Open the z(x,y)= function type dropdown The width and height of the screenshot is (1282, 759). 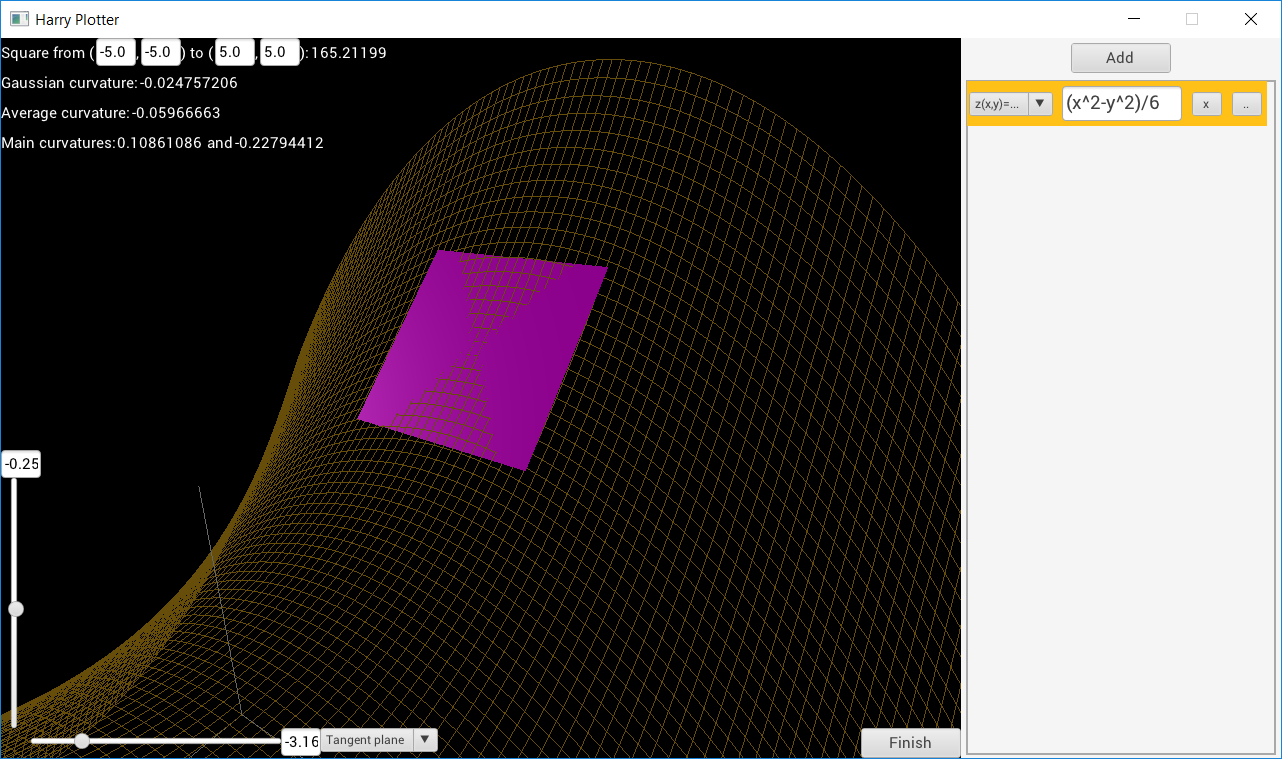(x=1011, y=104)
